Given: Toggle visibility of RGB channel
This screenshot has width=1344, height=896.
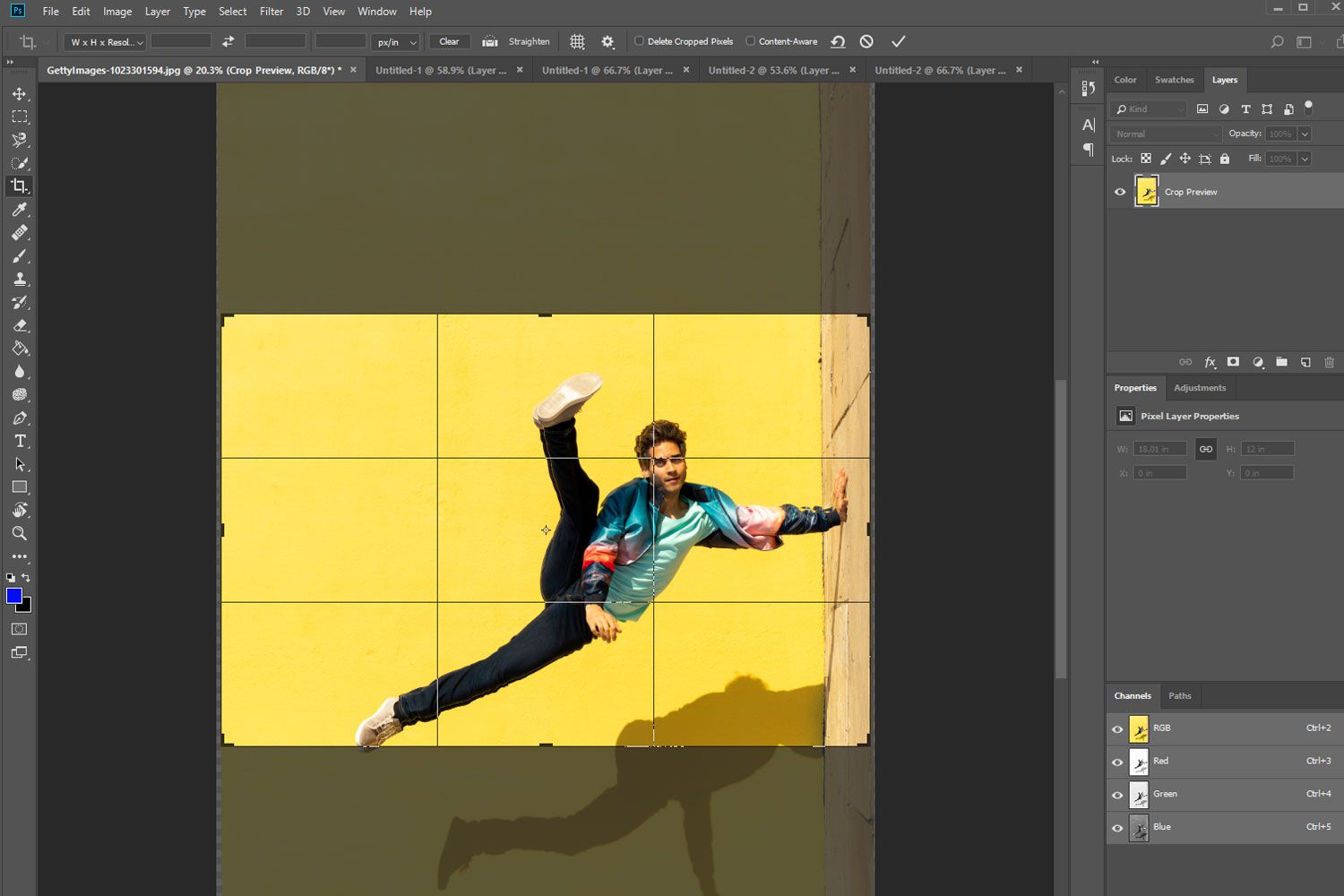Looking at the screenshot, I should point(1117,729).
